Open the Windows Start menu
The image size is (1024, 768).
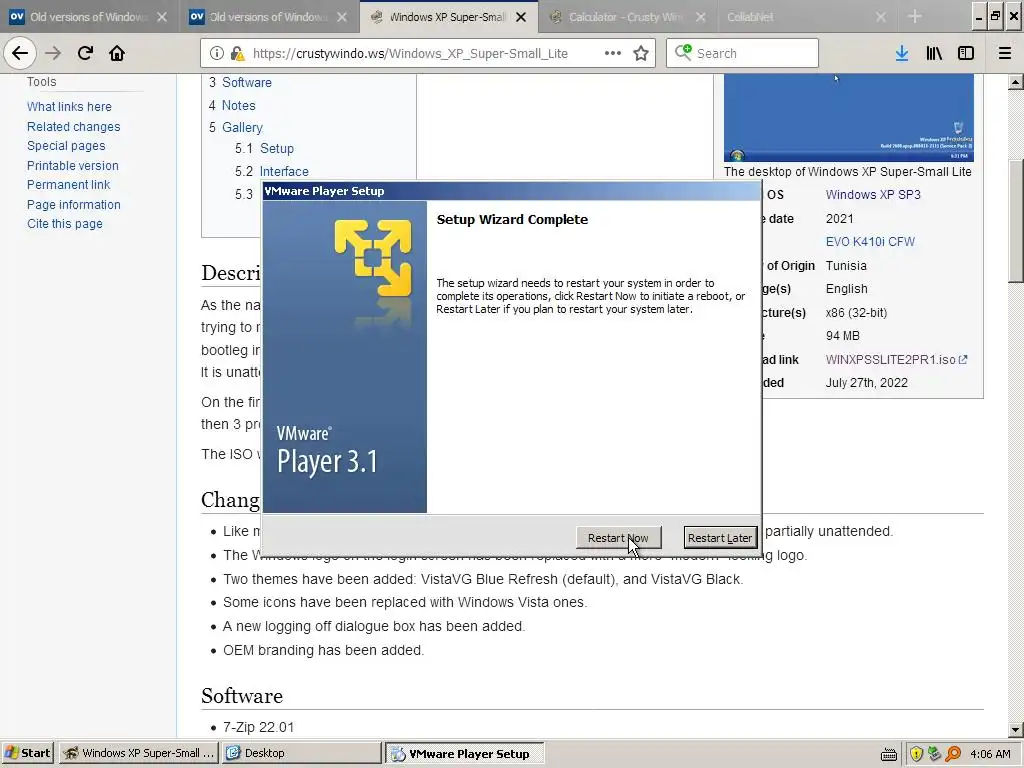point(27,753)
